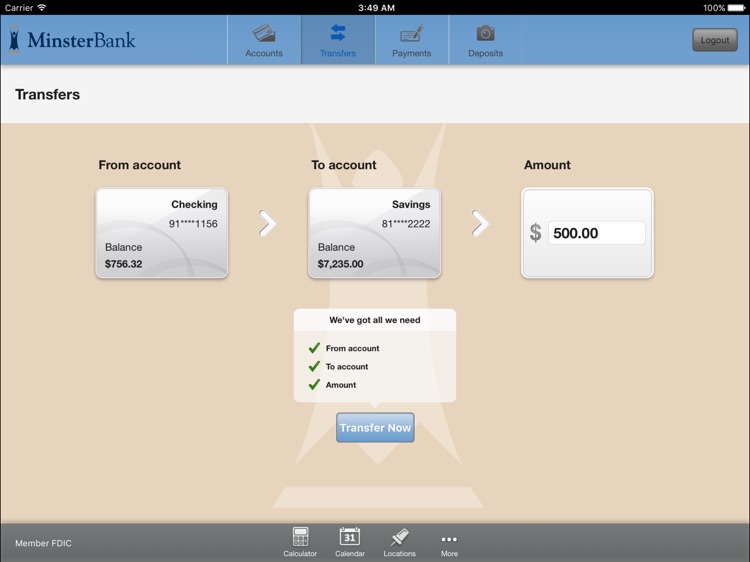Click the Wi-Fi status icon
This screenshot has height=562, width=750.
pos(42,7)
